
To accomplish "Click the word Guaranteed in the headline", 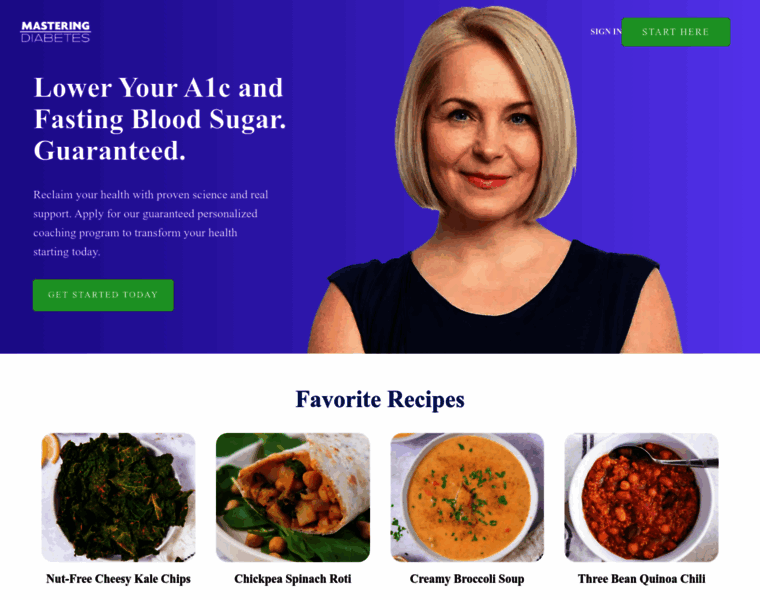I will tap(109, 151).
